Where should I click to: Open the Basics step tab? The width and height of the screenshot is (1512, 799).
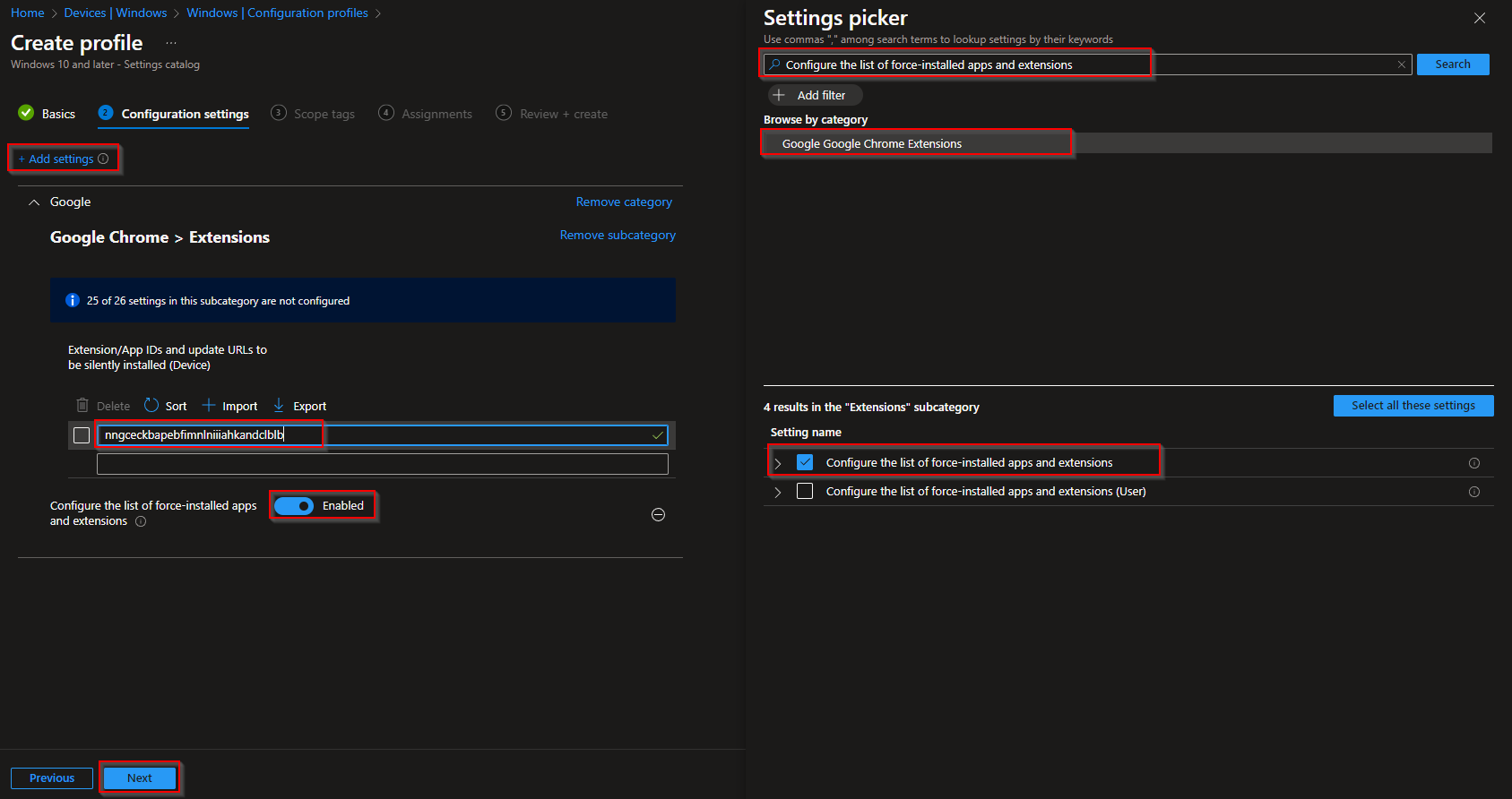coord(47,114)
